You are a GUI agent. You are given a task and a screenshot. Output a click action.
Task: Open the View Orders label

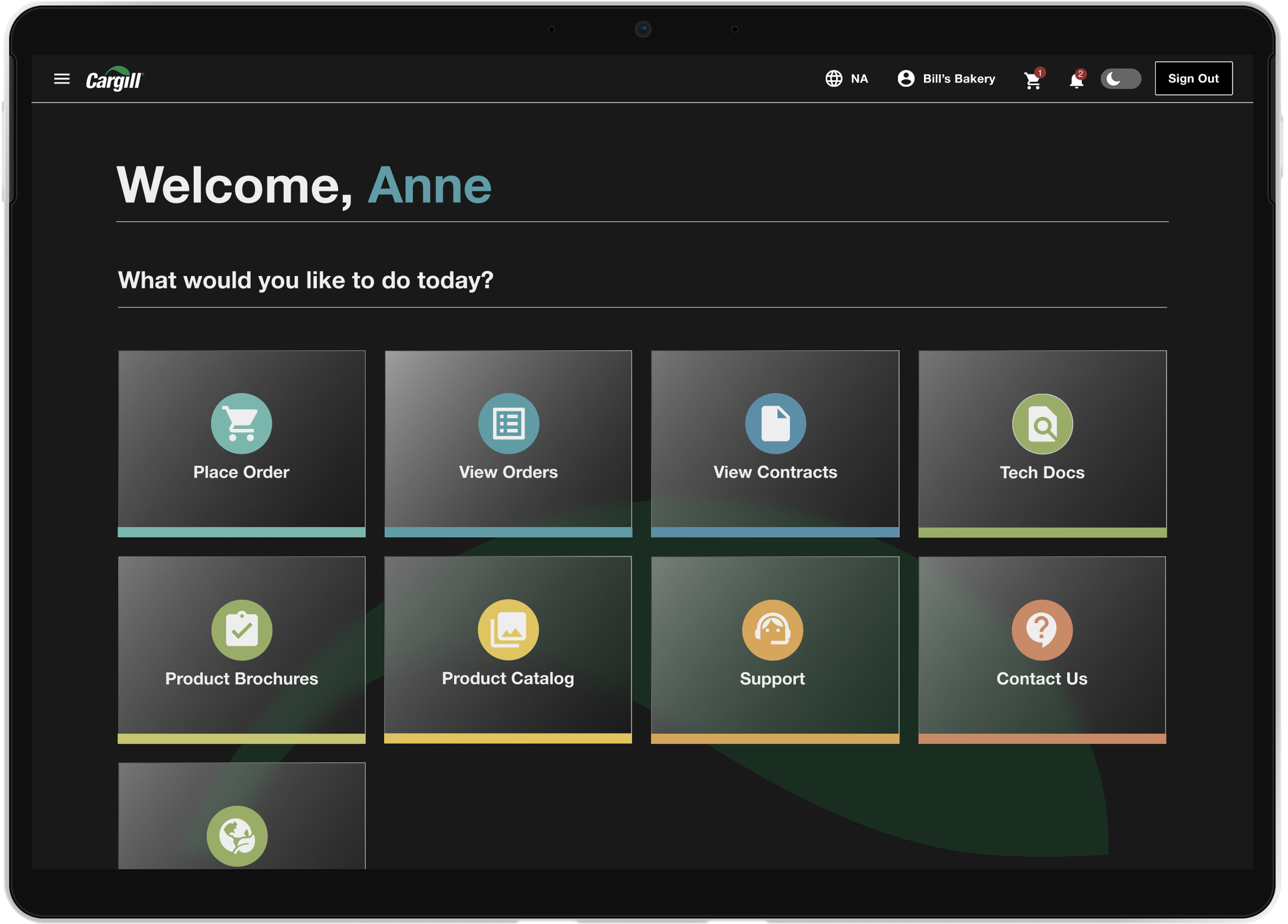click(x=508, y=472)
